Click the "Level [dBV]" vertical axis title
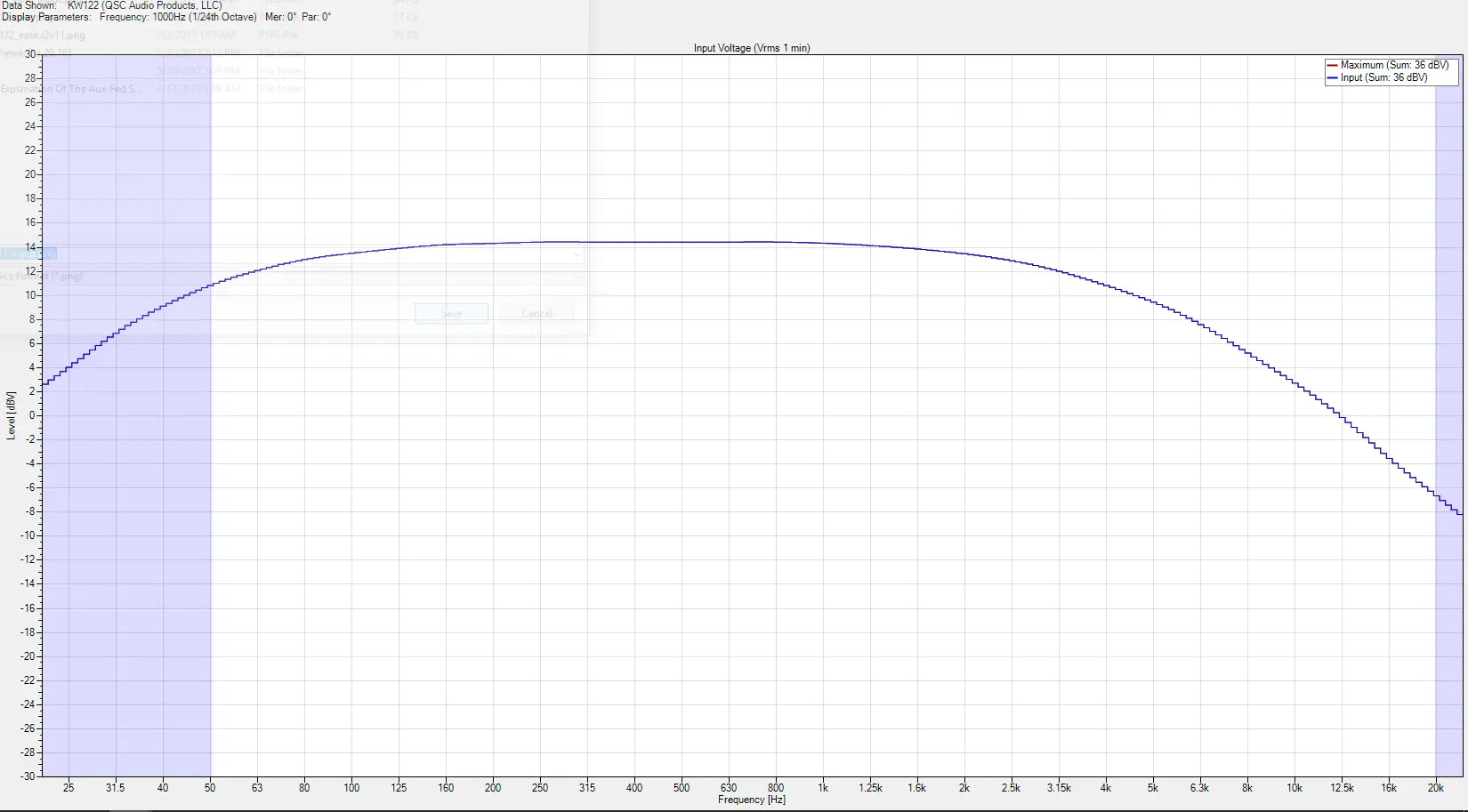Image resolution: width=1468 pixels, height=812 pixels. (x=12, y=415)
